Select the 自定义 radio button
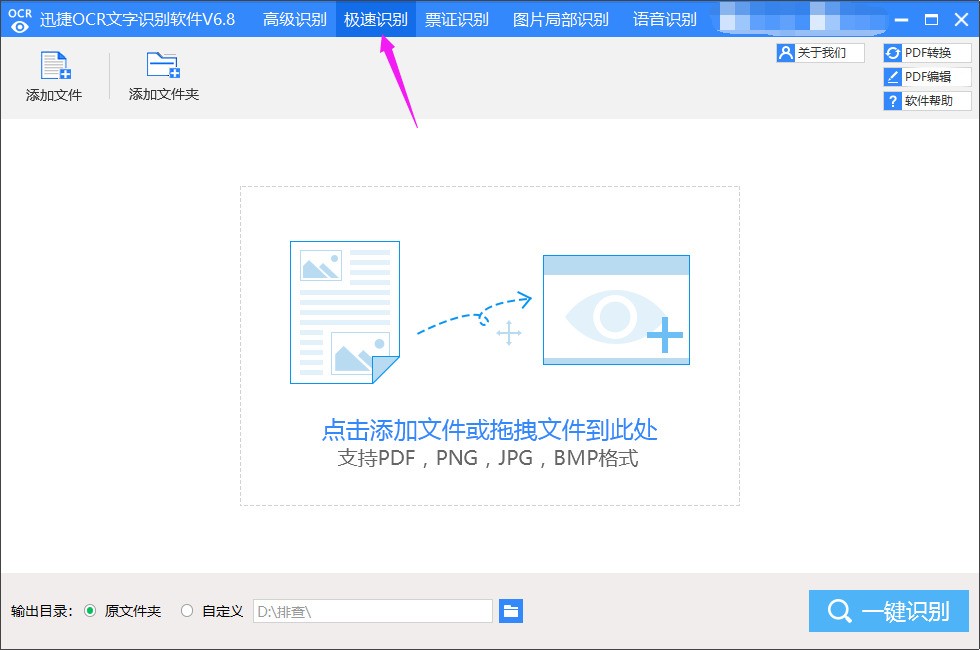This screenshot has height=650, width=980. point(186,611)
